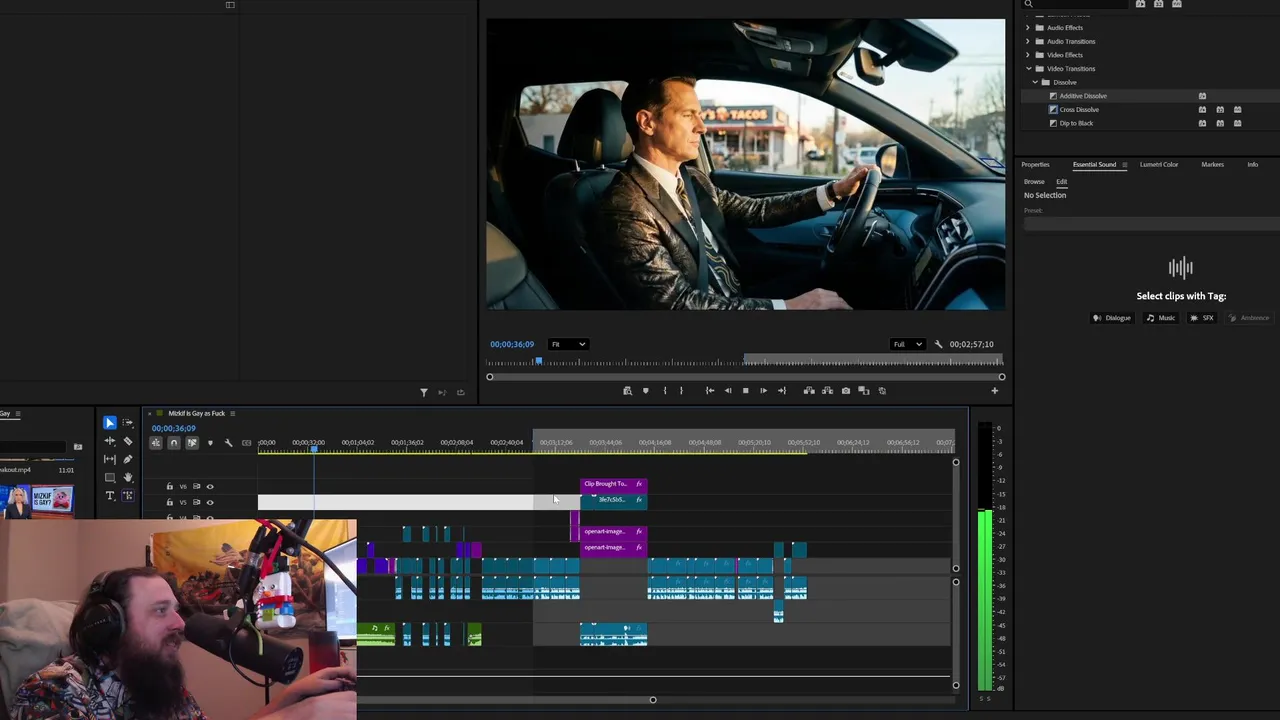Select the Razor tool
The height and width of the screenshot is (720, 1280).
click(x=128, y=441)
